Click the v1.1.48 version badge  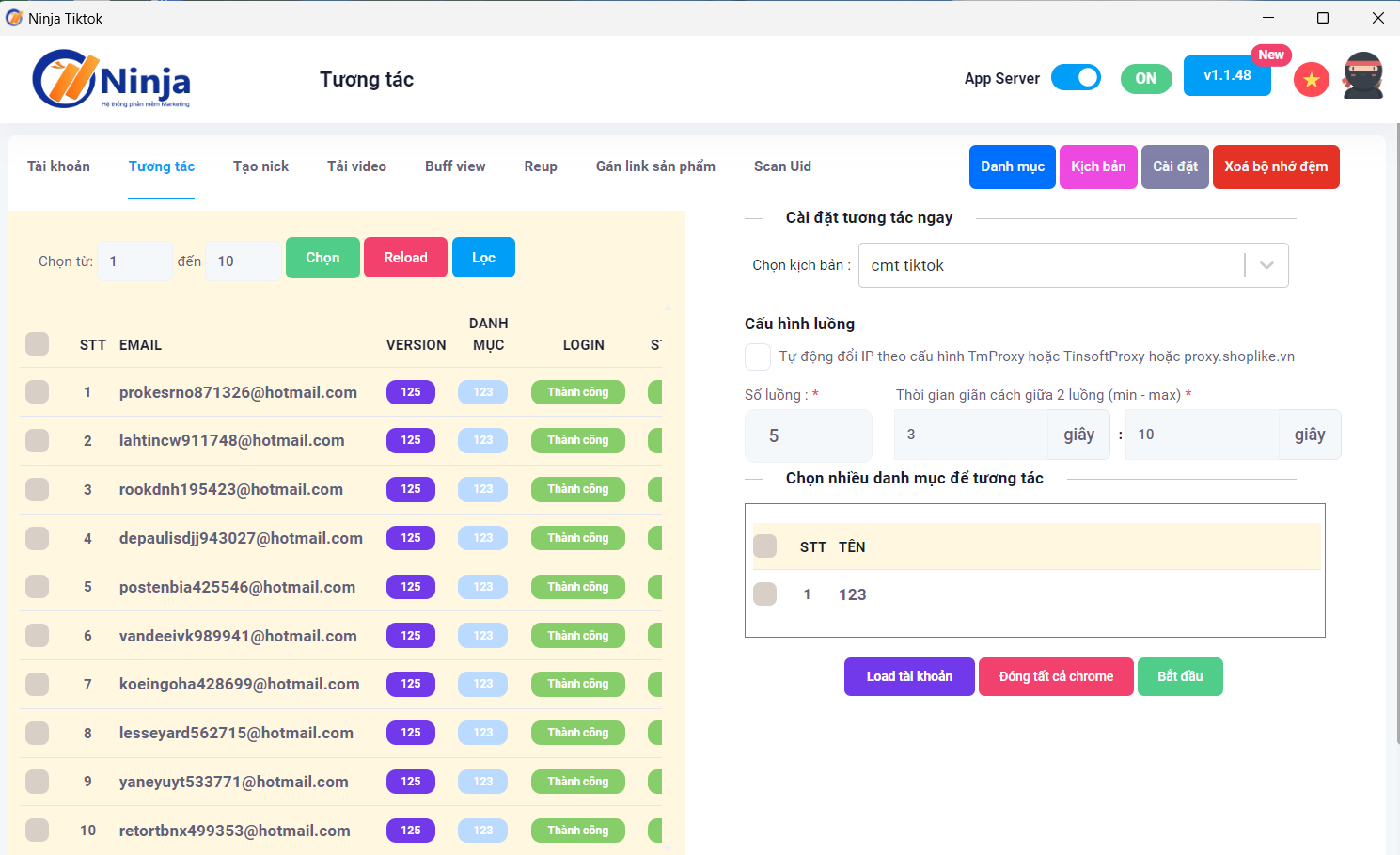(x=1227, y=76)
